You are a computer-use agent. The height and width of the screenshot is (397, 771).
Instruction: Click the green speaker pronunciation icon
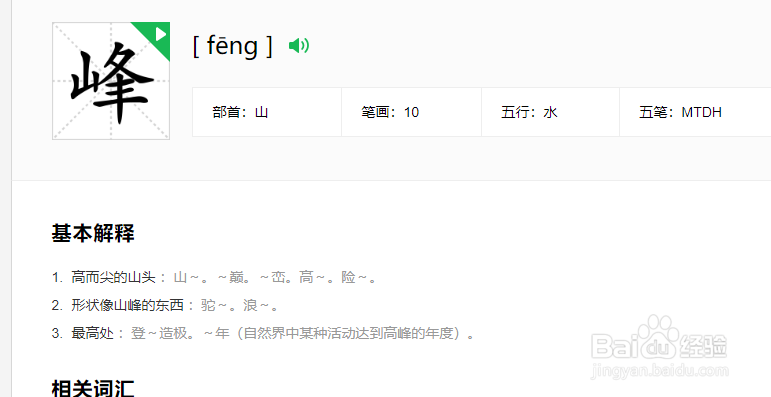(x=298, y=46)
